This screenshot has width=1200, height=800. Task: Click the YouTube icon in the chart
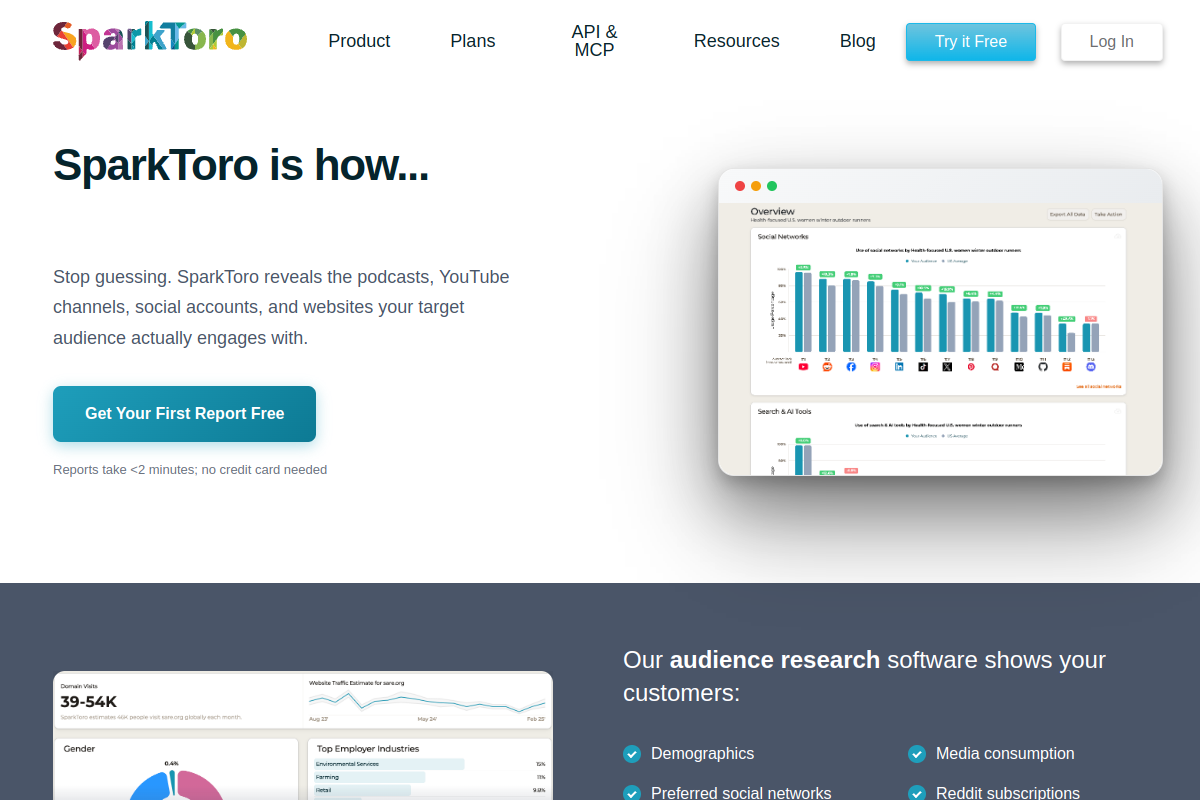pyautogui.click(x=803, y=367)
